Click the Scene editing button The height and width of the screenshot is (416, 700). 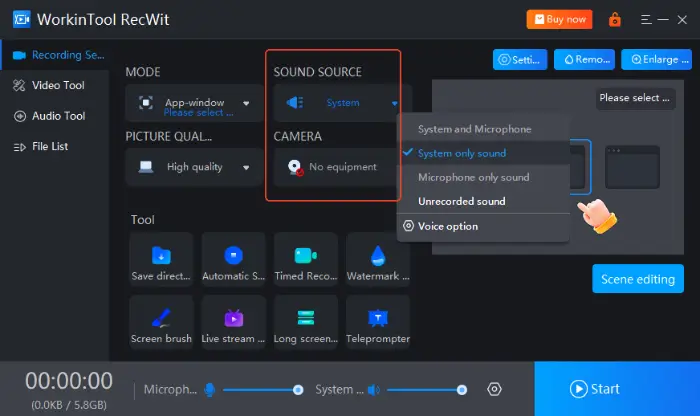(x=638, y=279)
